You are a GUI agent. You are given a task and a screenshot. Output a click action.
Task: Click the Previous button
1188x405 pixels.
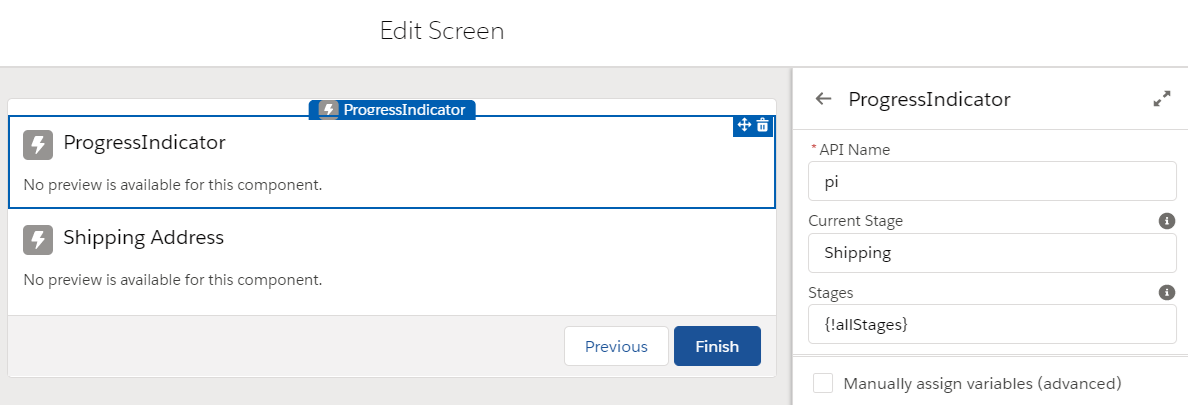coord(616,346)
